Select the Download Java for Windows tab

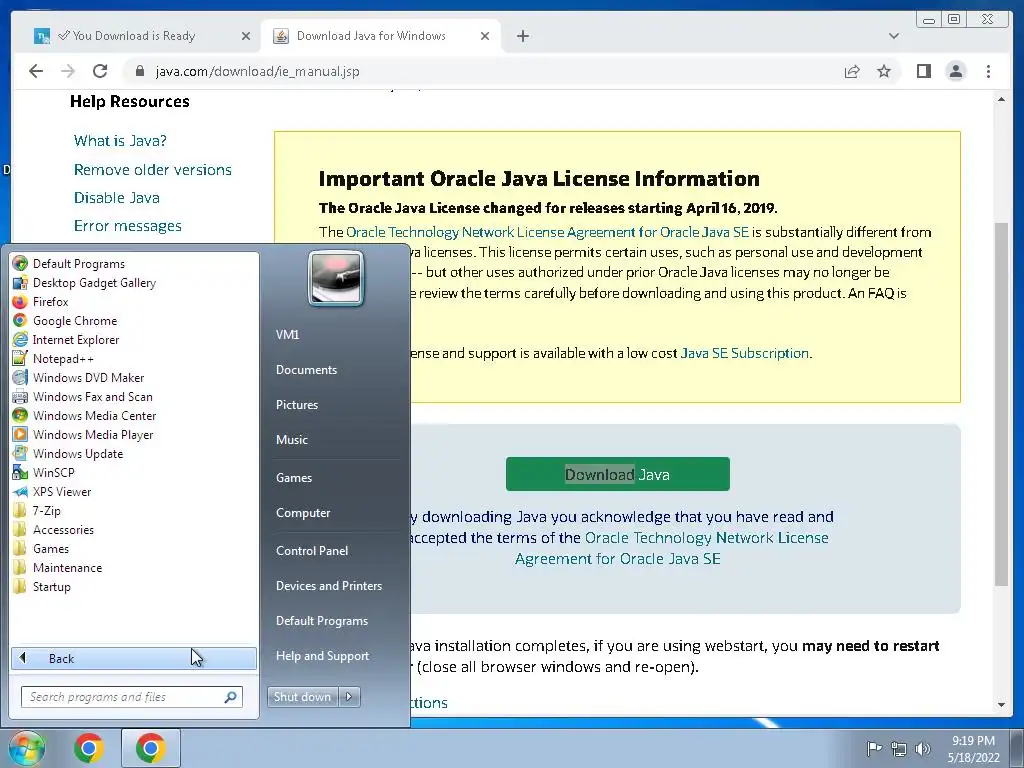point(381,36)
